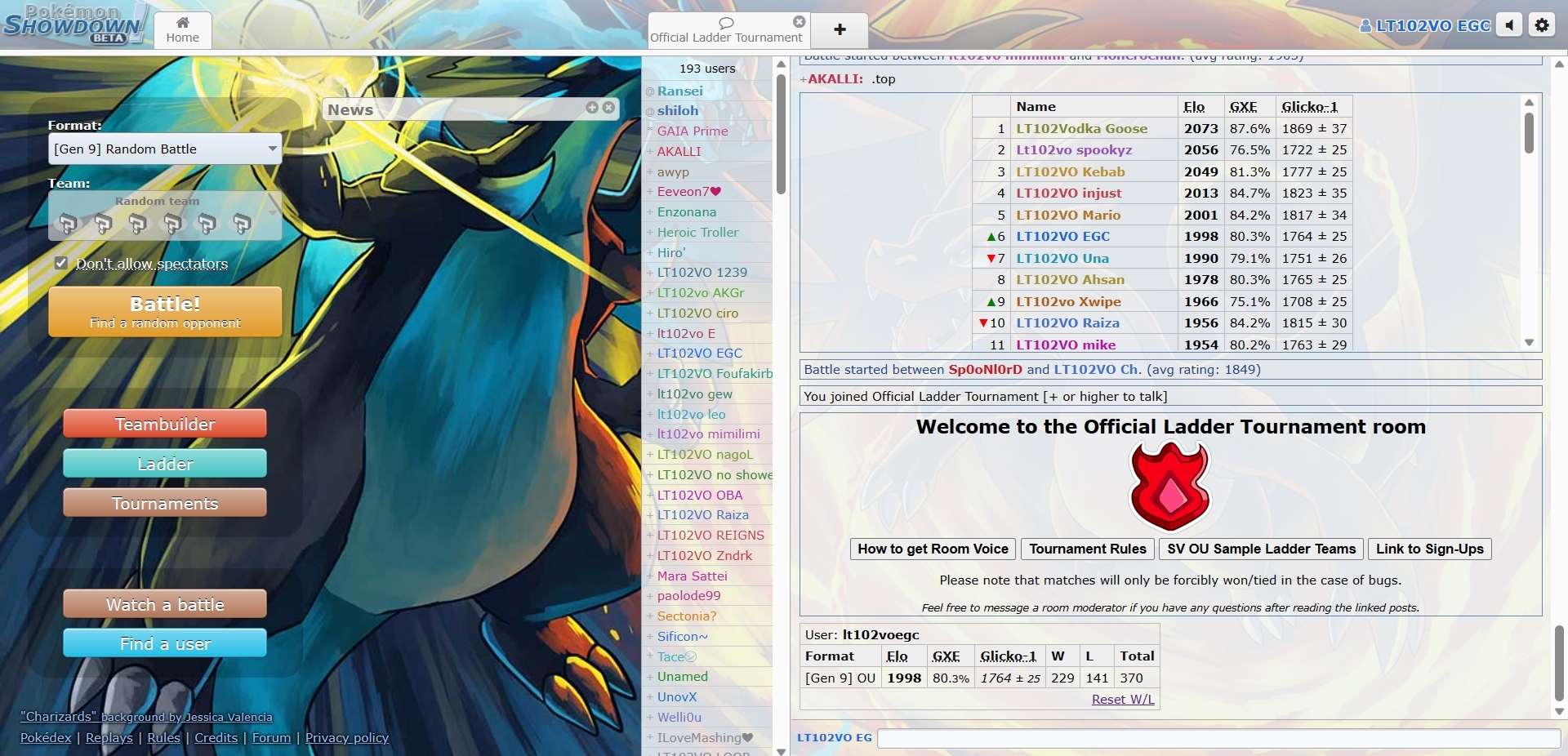Screen dimensions: 1568x756
Task: Click the Elo column header in ladder table
Action: [1194, 107]
